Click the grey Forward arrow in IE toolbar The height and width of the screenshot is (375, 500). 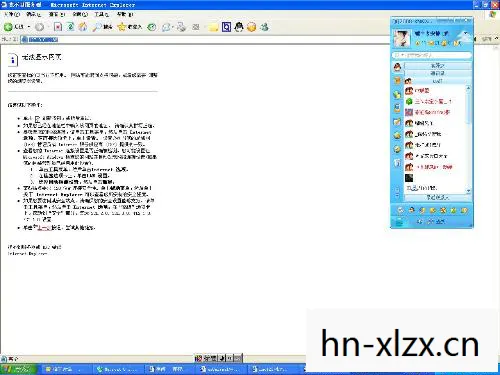coord(39,27)
